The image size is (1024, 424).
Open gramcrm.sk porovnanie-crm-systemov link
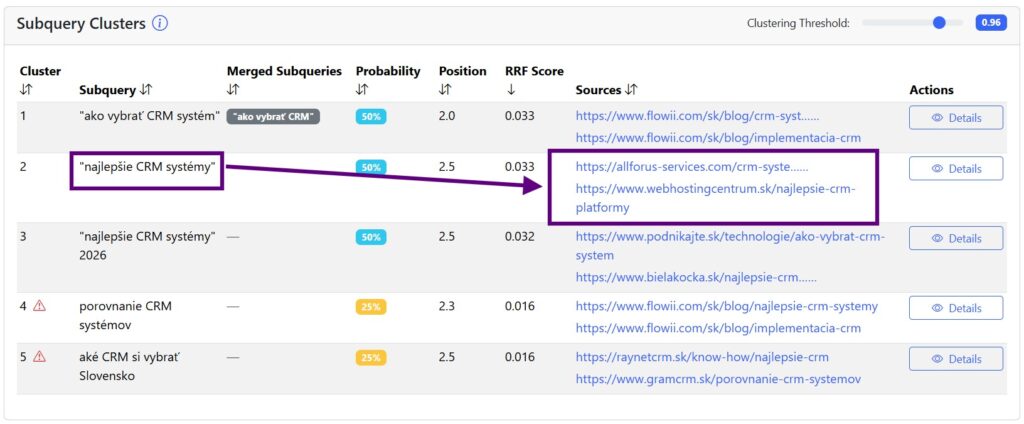[718, 379]
